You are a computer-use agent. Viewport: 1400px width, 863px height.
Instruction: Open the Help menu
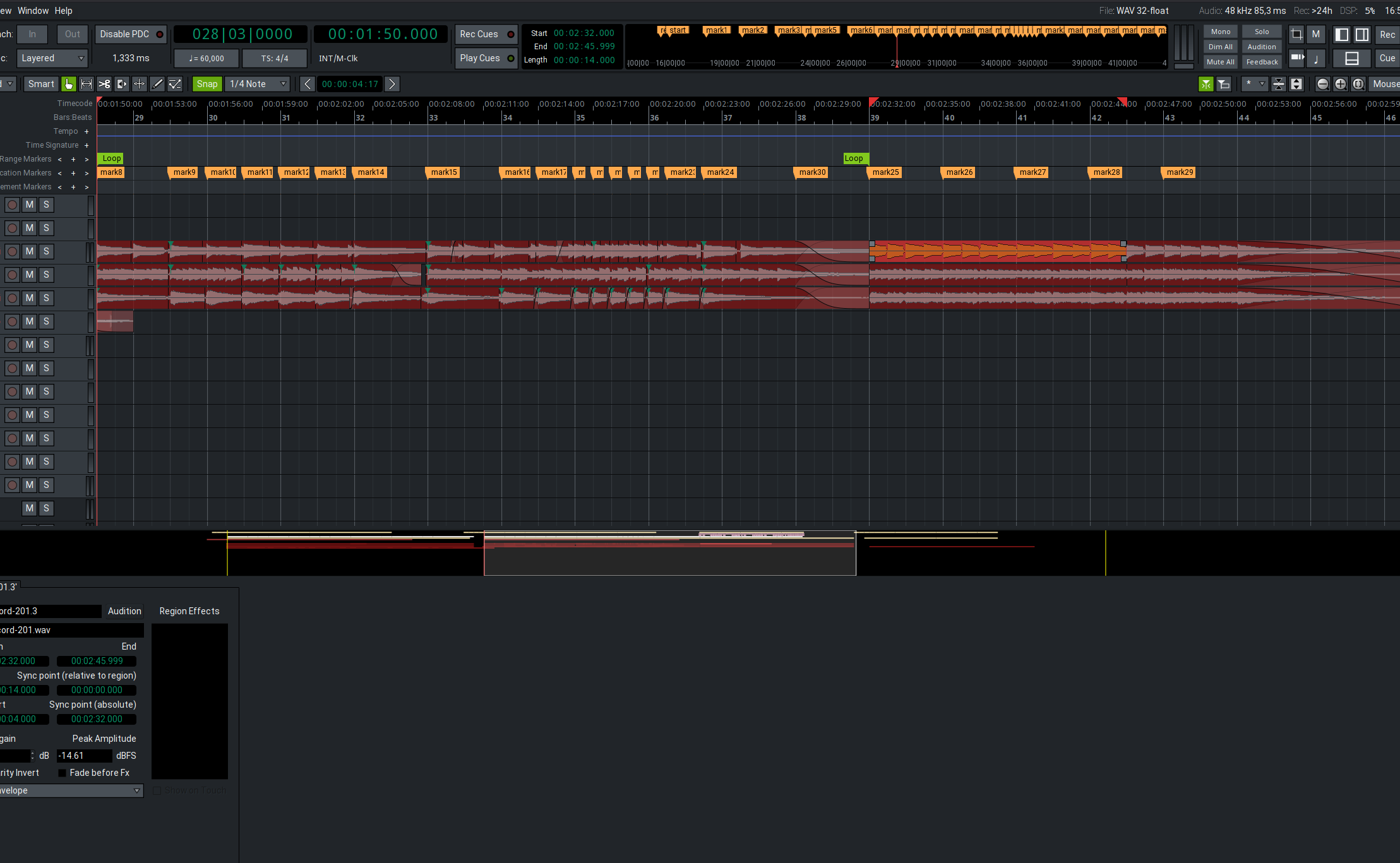(x=63, y=11)
